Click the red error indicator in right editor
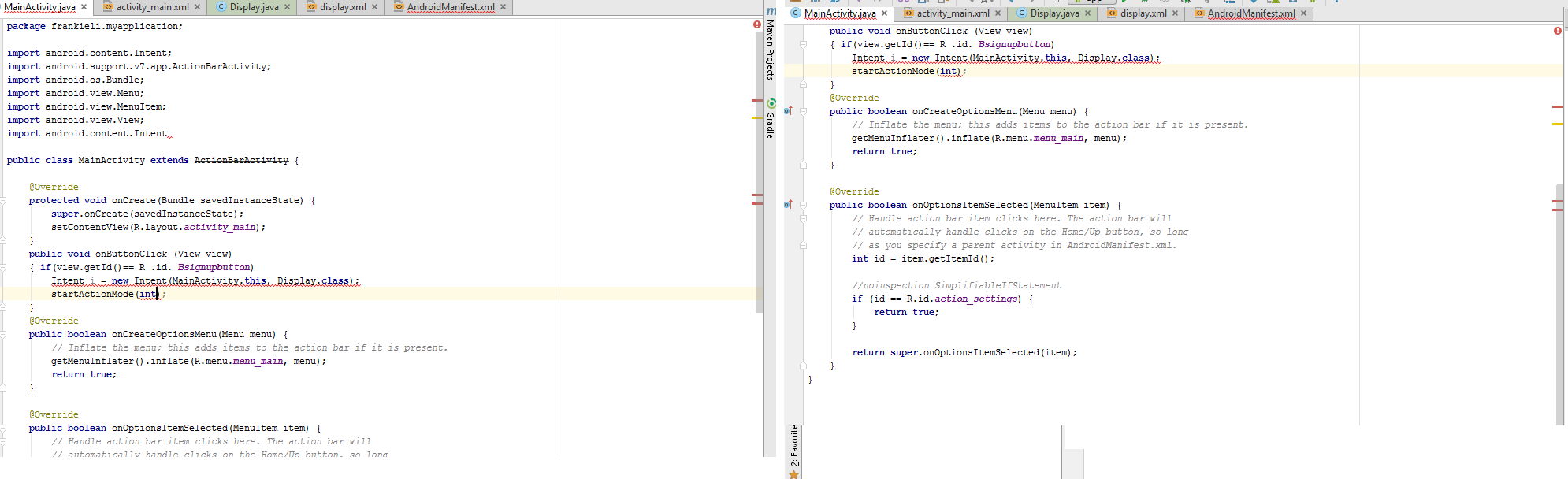1568x479 pixels. tap(1557, 31)
